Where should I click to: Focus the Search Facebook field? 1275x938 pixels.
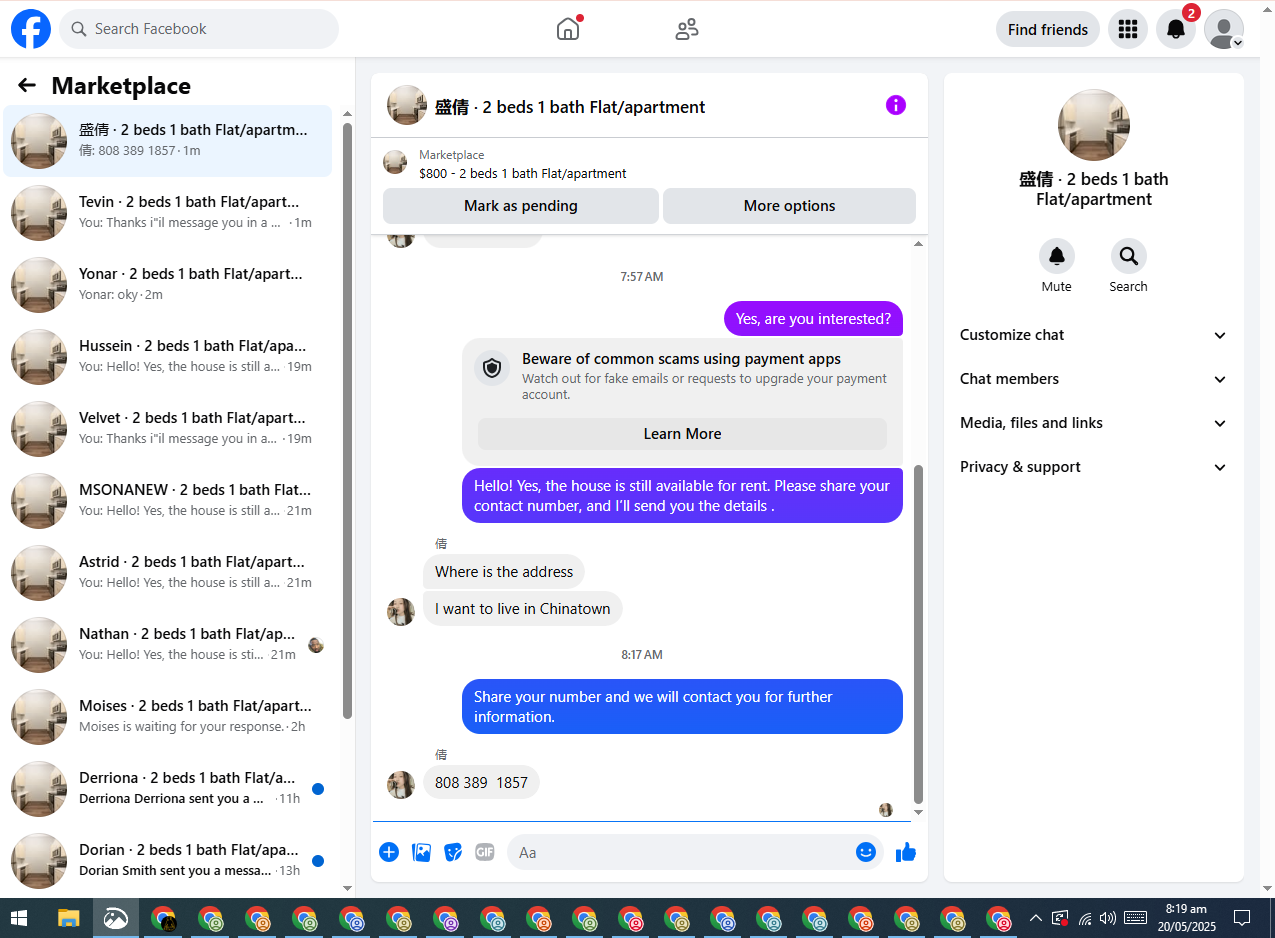point(199,29)
